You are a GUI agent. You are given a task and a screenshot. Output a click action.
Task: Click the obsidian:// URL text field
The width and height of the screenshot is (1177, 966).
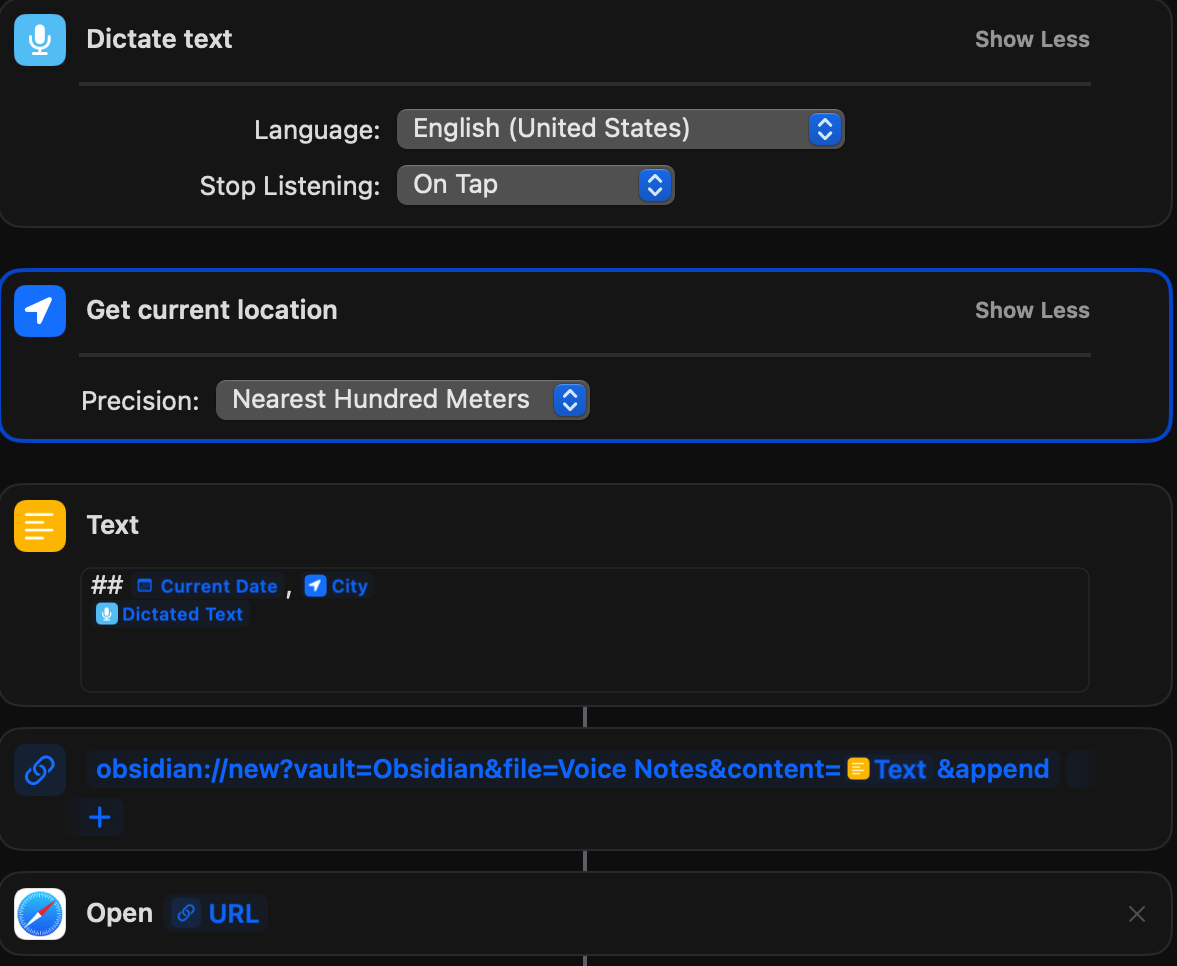[572, 769]
